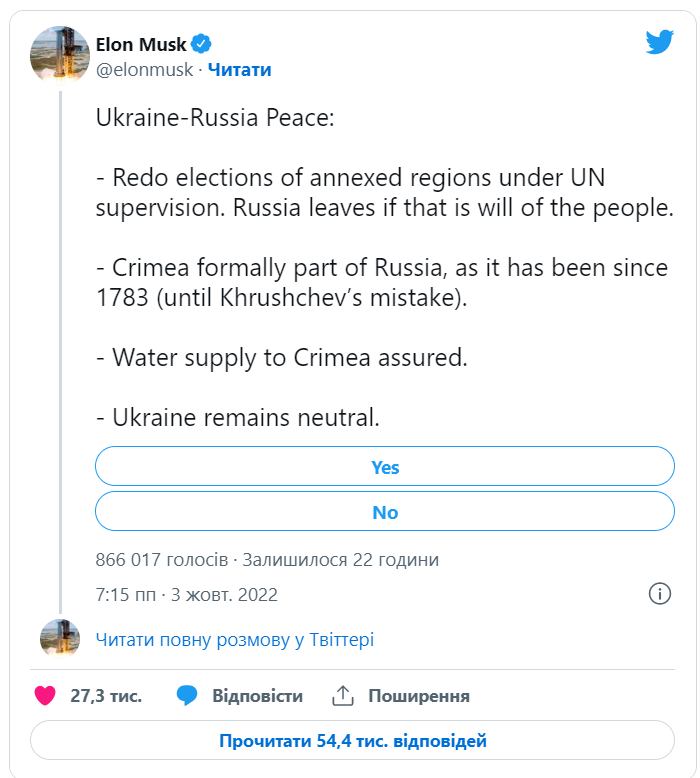This screenshot has height=778, width=700.
Task: Click the 866 017 голосів vote count
Action: click(x=162, y=560)
